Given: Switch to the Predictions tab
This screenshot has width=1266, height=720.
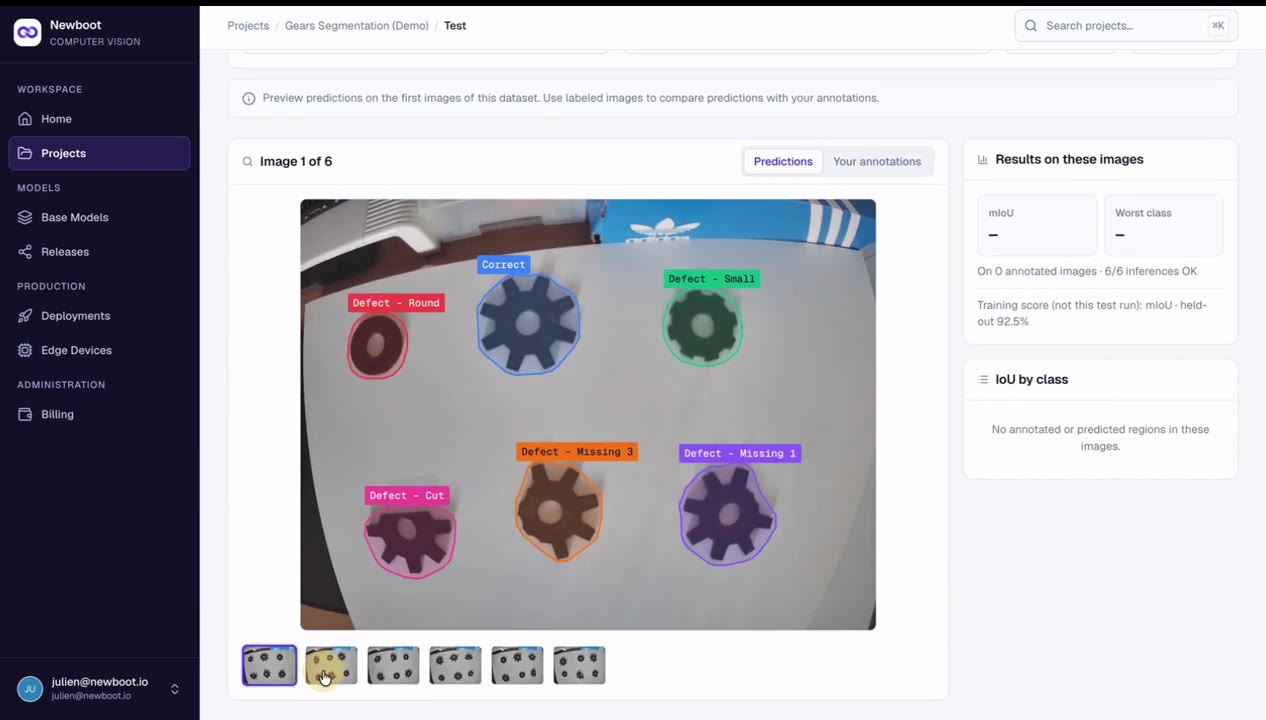Looking at the screenshot, I should [x=783, y=162].
